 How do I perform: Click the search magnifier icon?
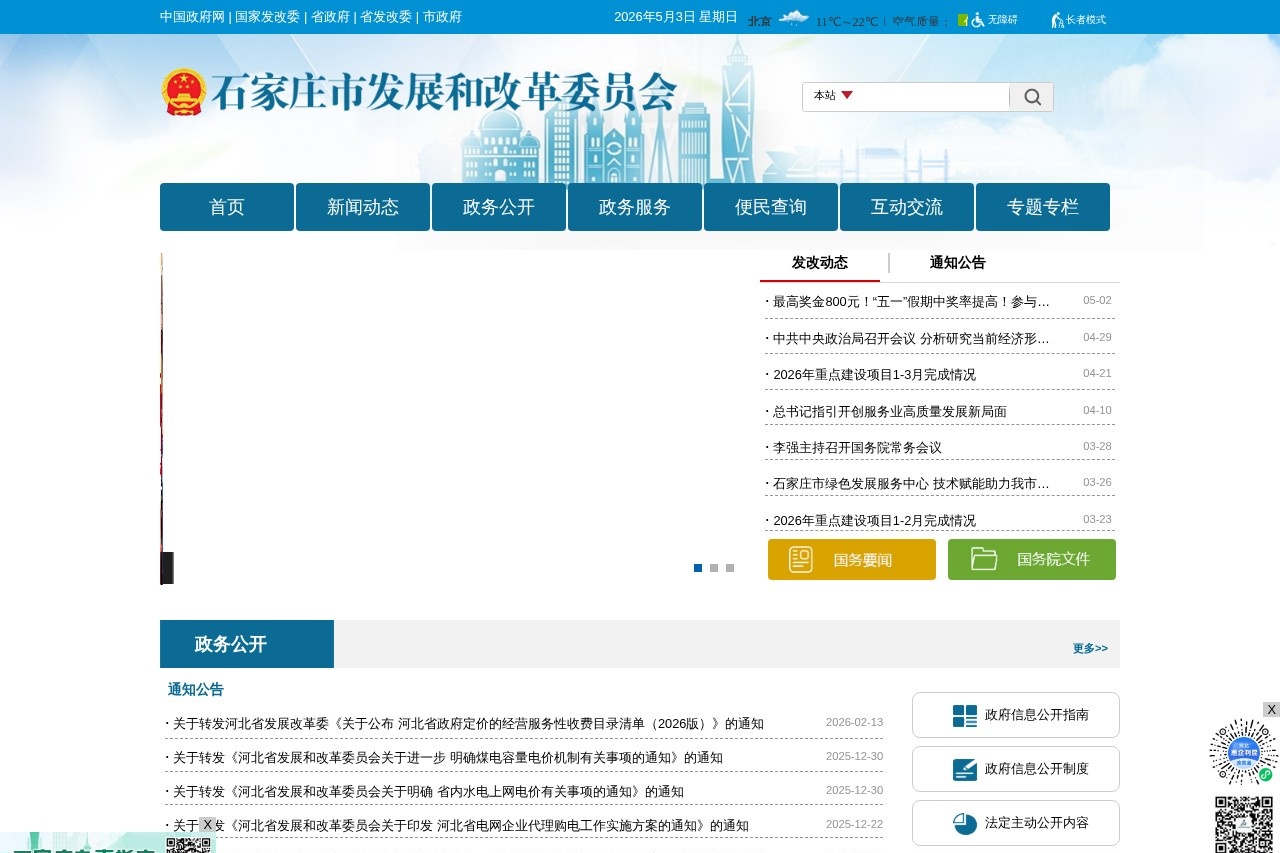[x=1032, y=97]
